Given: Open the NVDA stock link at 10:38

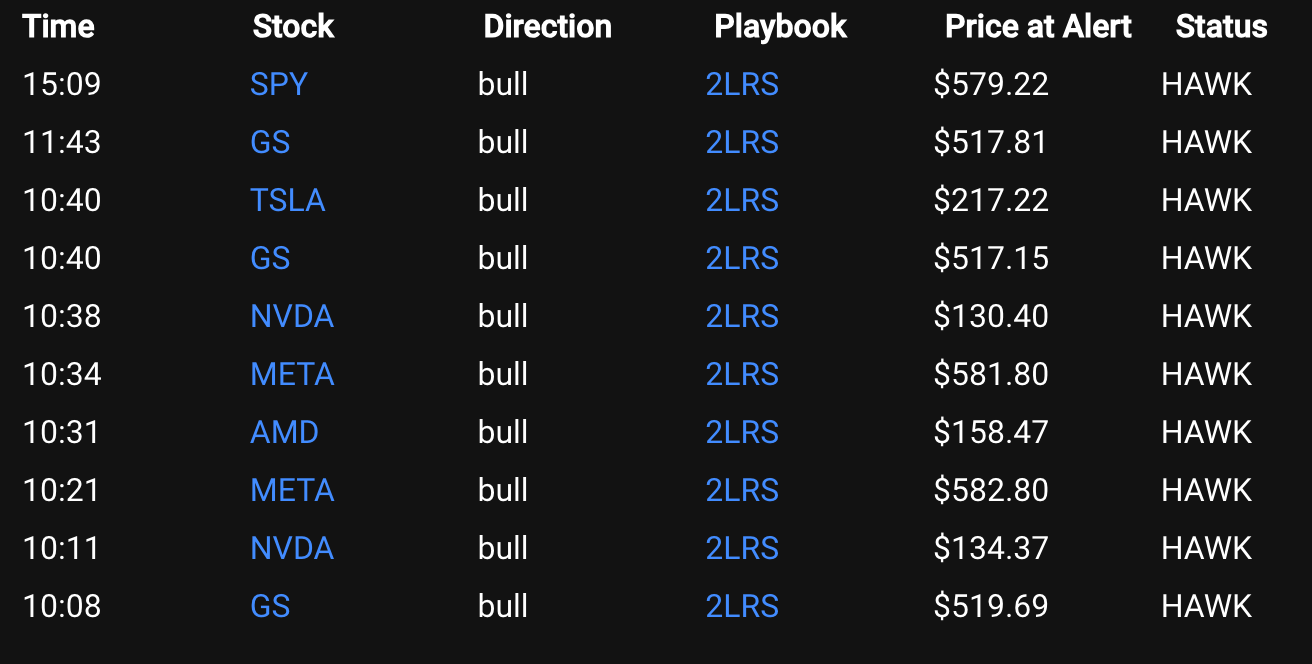Looking at the screenshot, I should [x=292, y=316].
